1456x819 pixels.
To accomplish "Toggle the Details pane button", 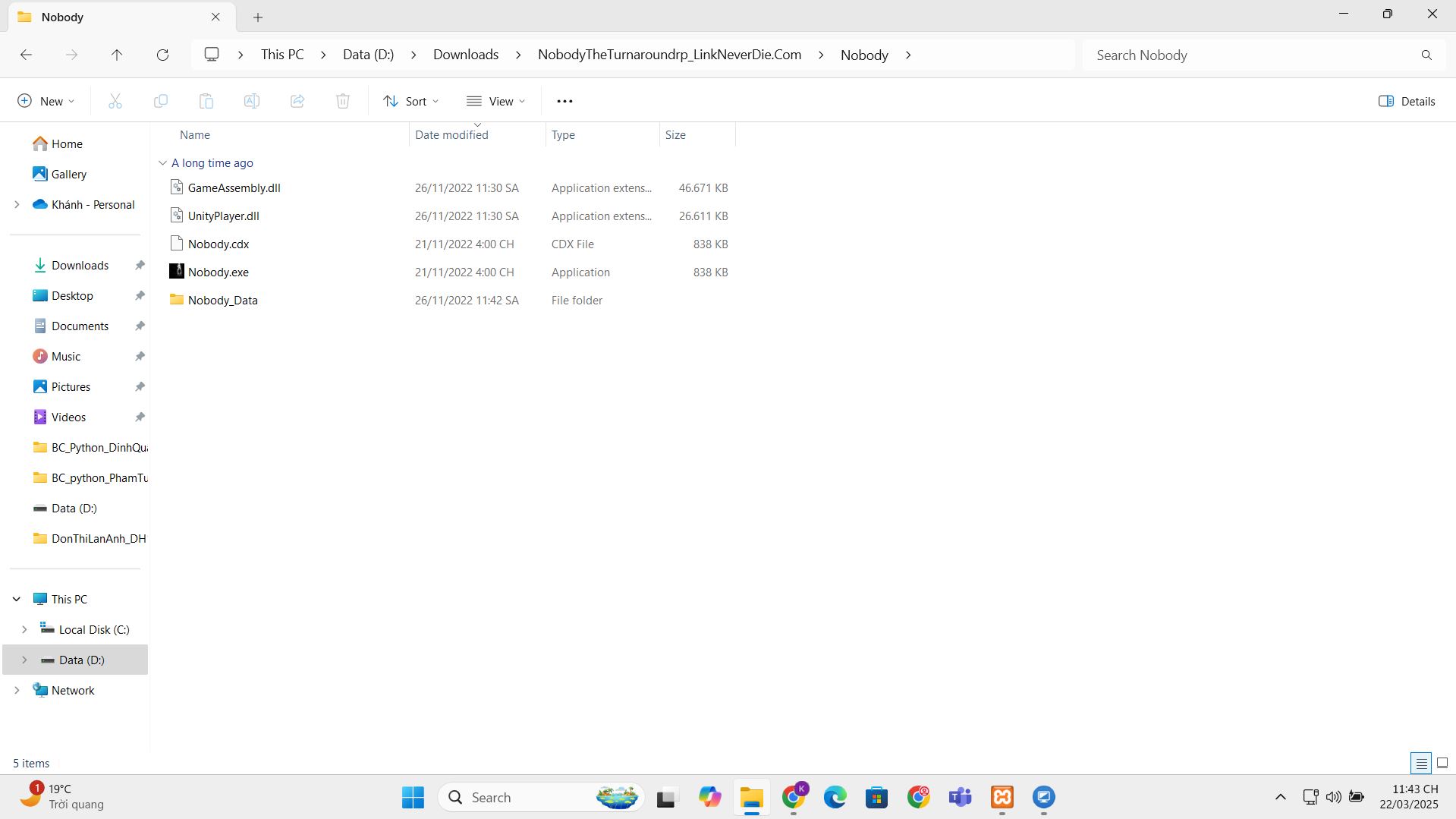I will tap(1407, 101).
